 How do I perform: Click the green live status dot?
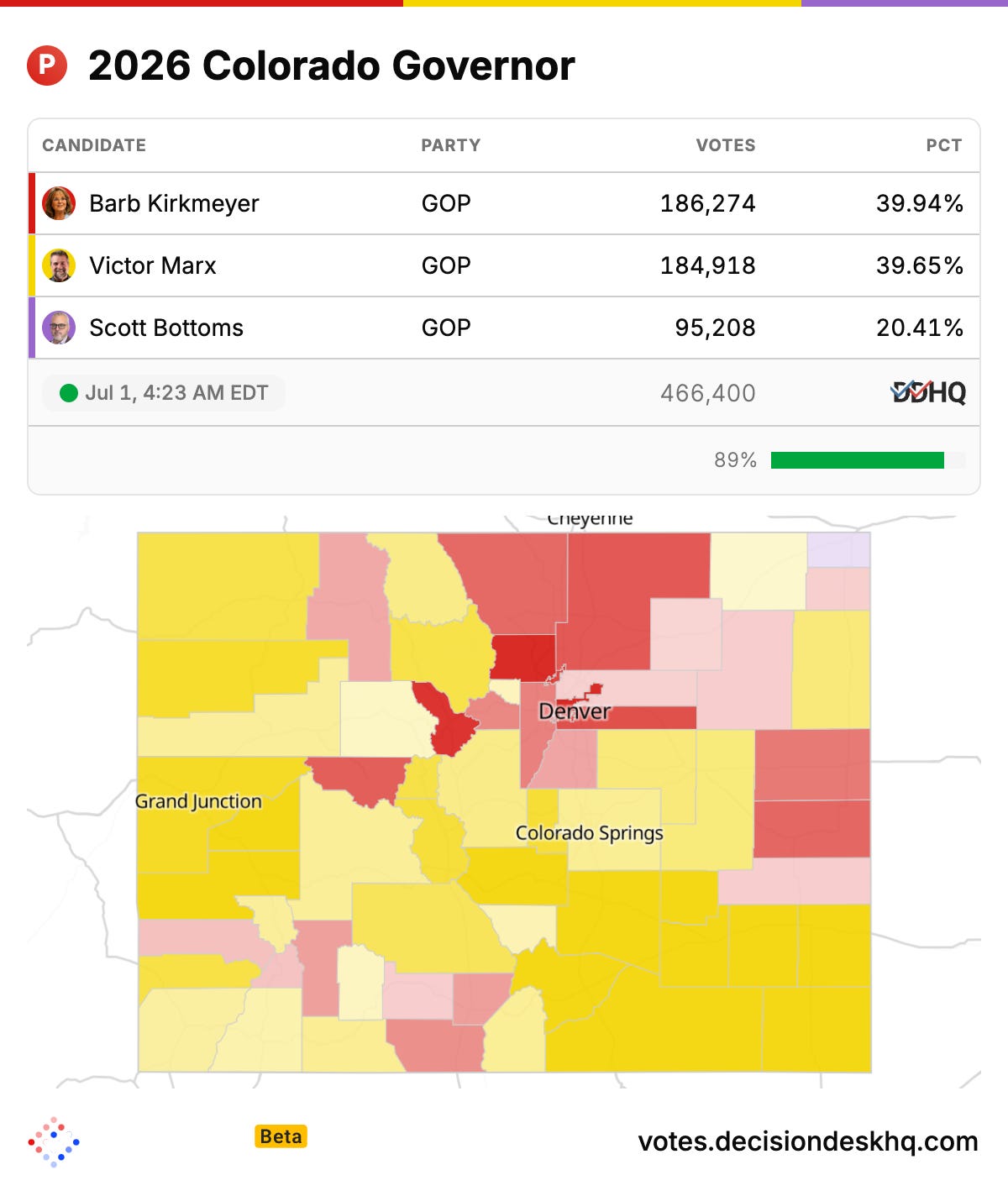coord(69,393)
